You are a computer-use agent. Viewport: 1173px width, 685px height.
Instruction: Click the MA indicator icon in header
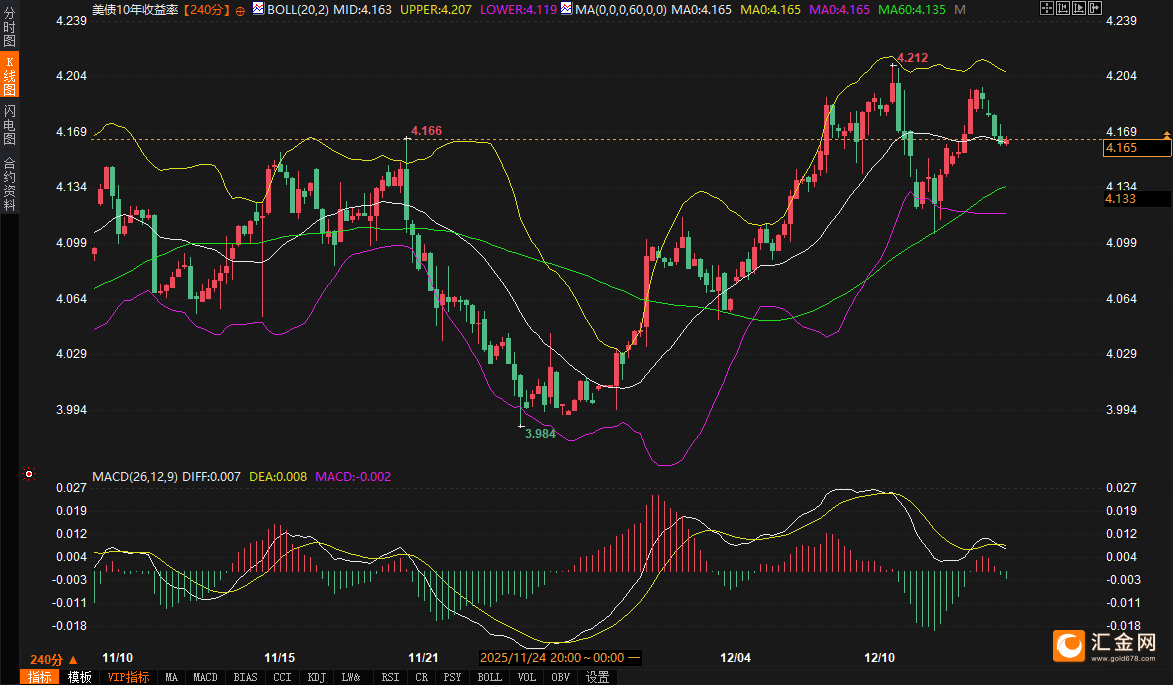(567, 9)
